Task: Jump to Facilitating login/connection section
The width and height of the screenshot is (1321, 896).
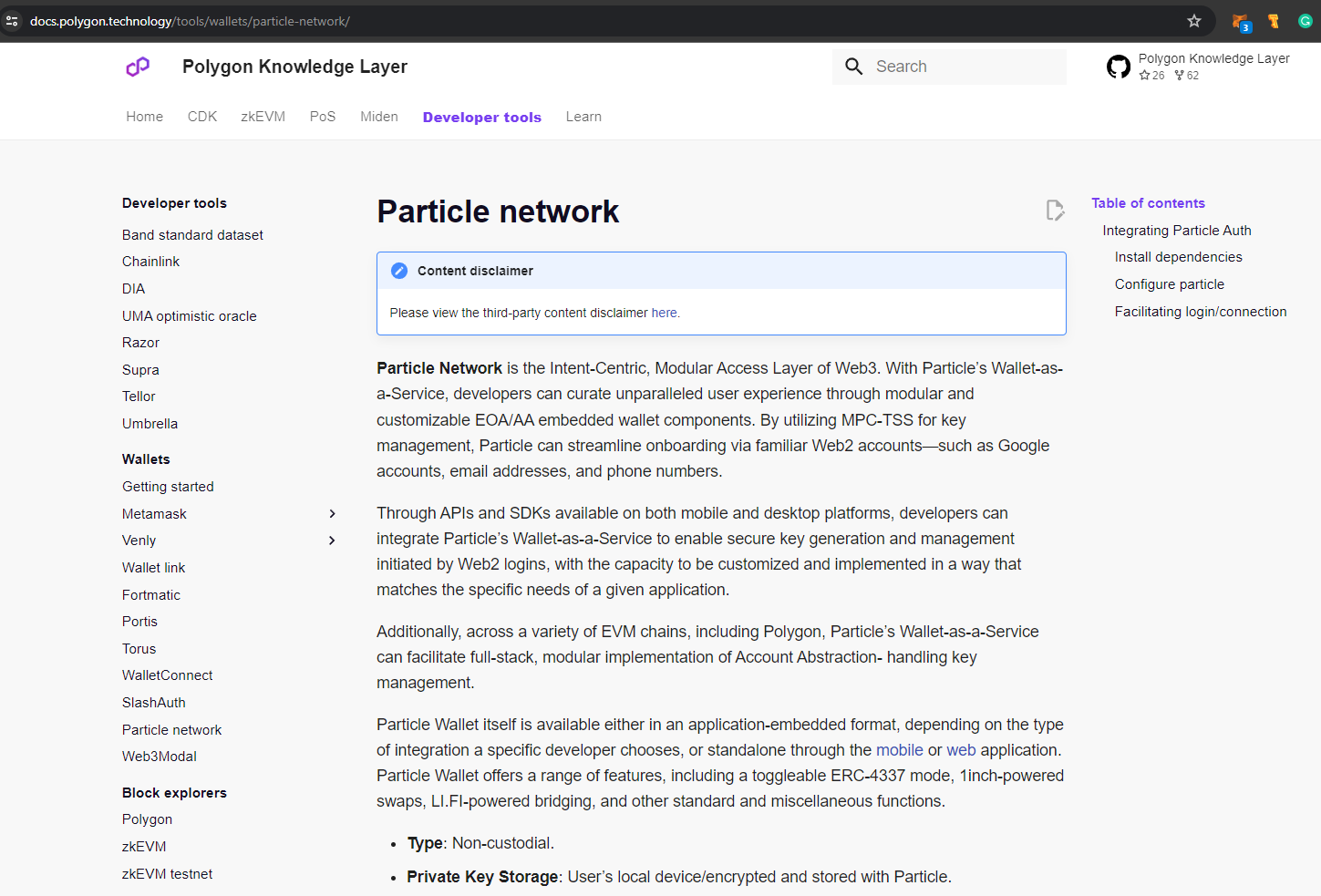Action: tap(1201, 312)
